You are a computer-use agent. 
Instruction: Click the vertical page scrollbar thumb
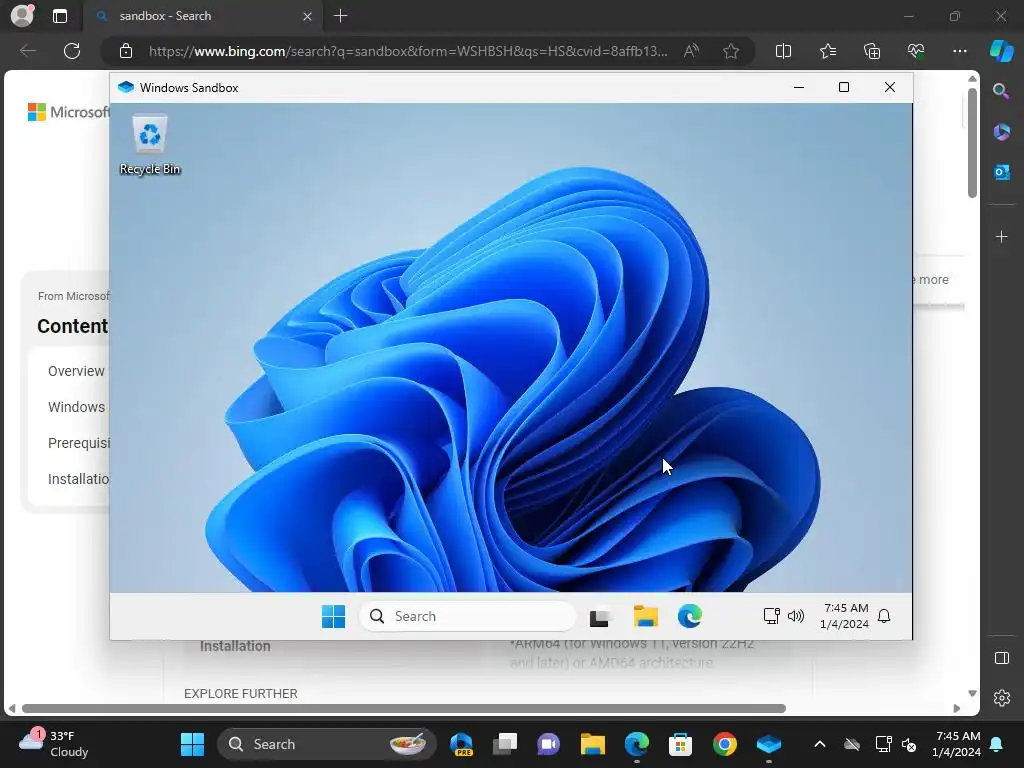point(972,142)
